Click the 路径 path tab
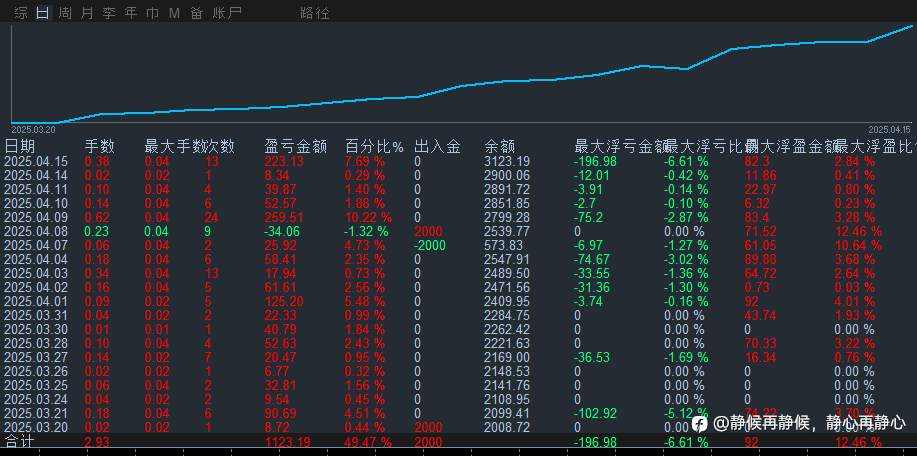Viewport: 917px width, 456px height. (x=314, y=13)
